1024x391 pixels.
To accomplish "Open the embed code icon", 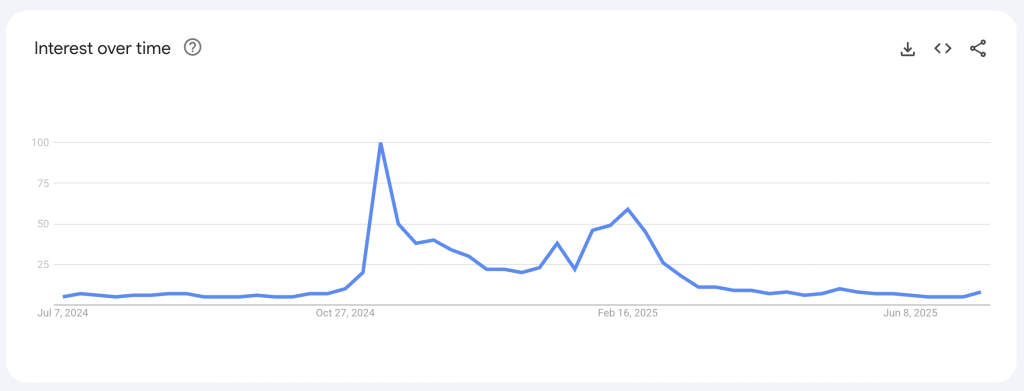I will (942, 48).
